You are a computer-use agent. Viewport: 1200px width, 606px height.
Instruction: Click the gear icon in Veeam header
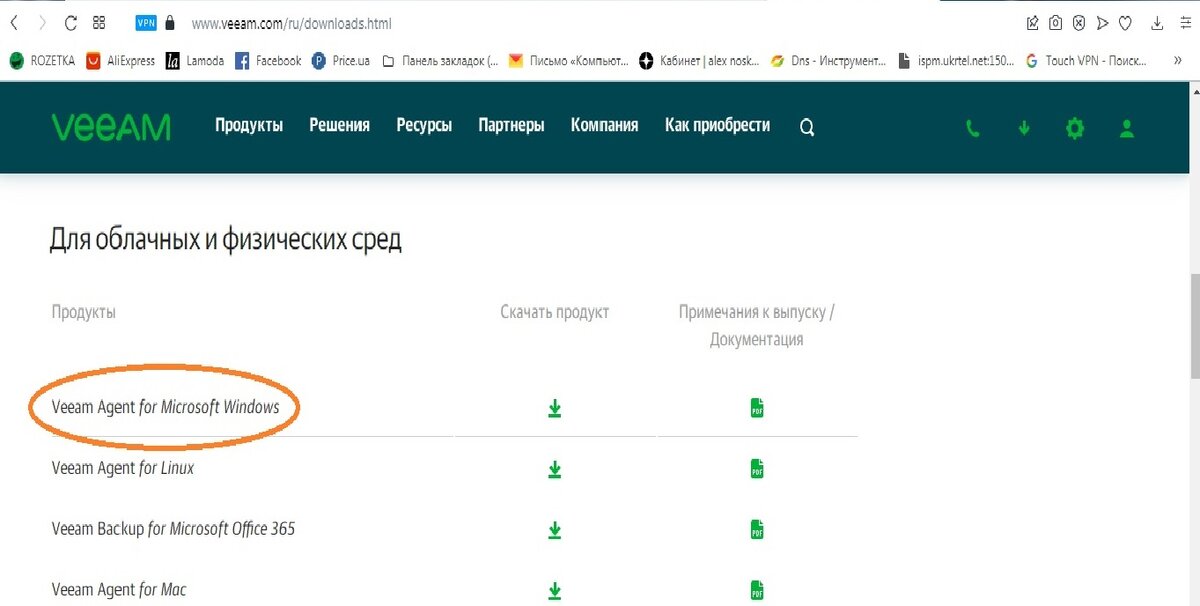click(x=1075, y=128)
